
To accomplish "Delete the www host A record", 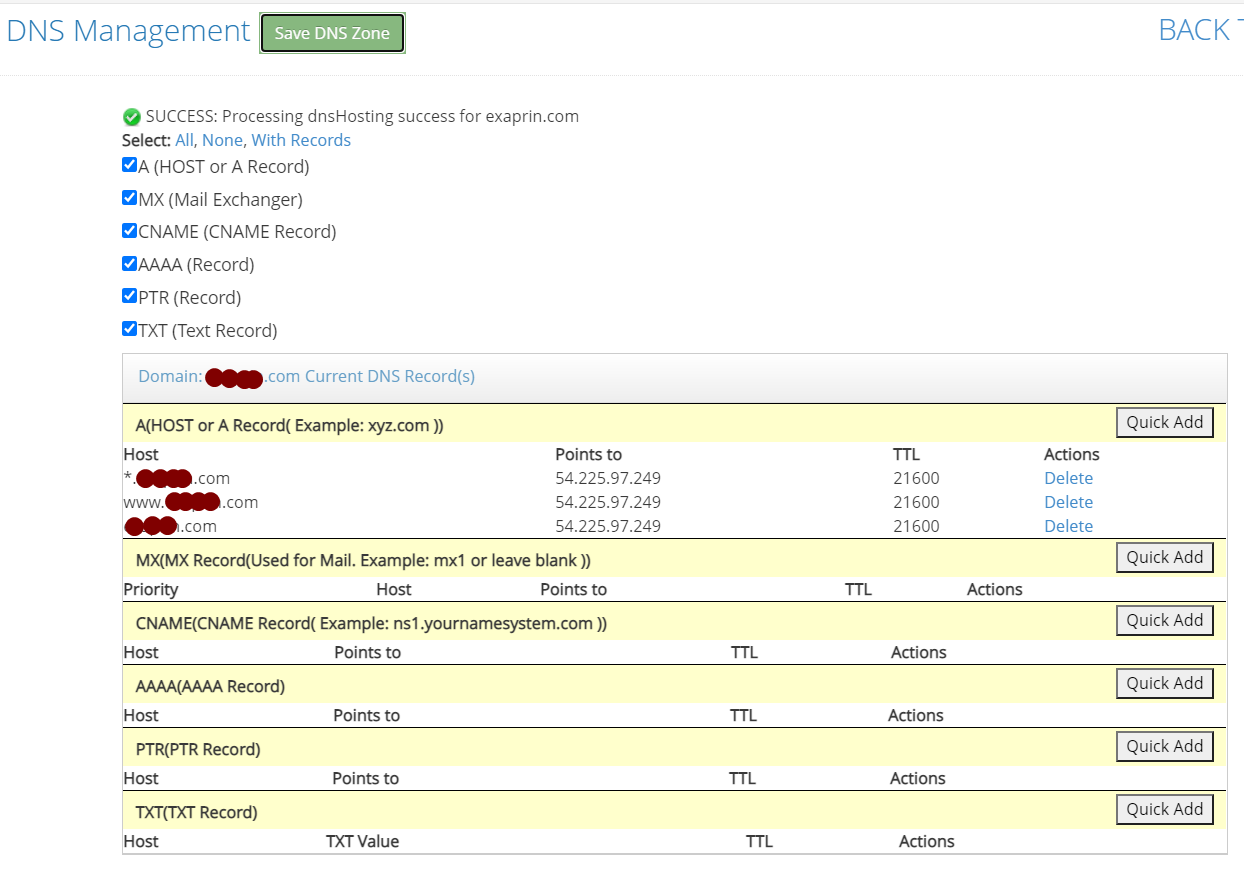I will pyautogui.click(x=1068, y=502).
